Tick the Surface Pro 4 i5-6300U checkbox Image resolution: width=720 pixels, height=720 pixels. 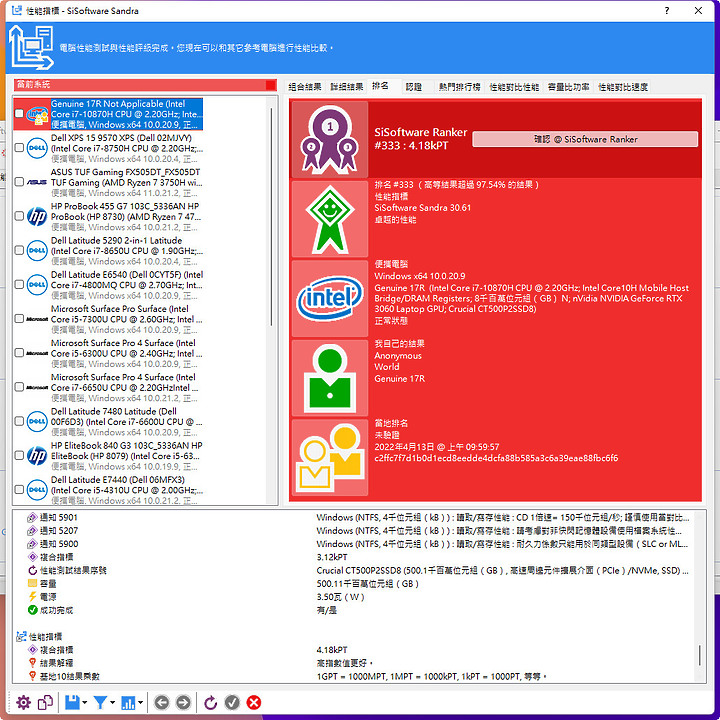pyautogui.click(x=19, y=353)
